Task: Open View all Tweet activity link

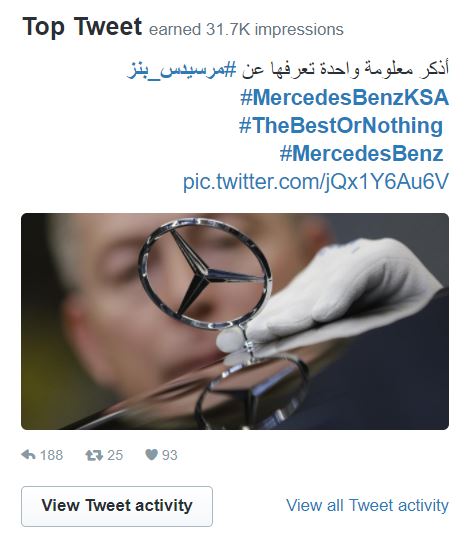Action: [x=367, y=506]
